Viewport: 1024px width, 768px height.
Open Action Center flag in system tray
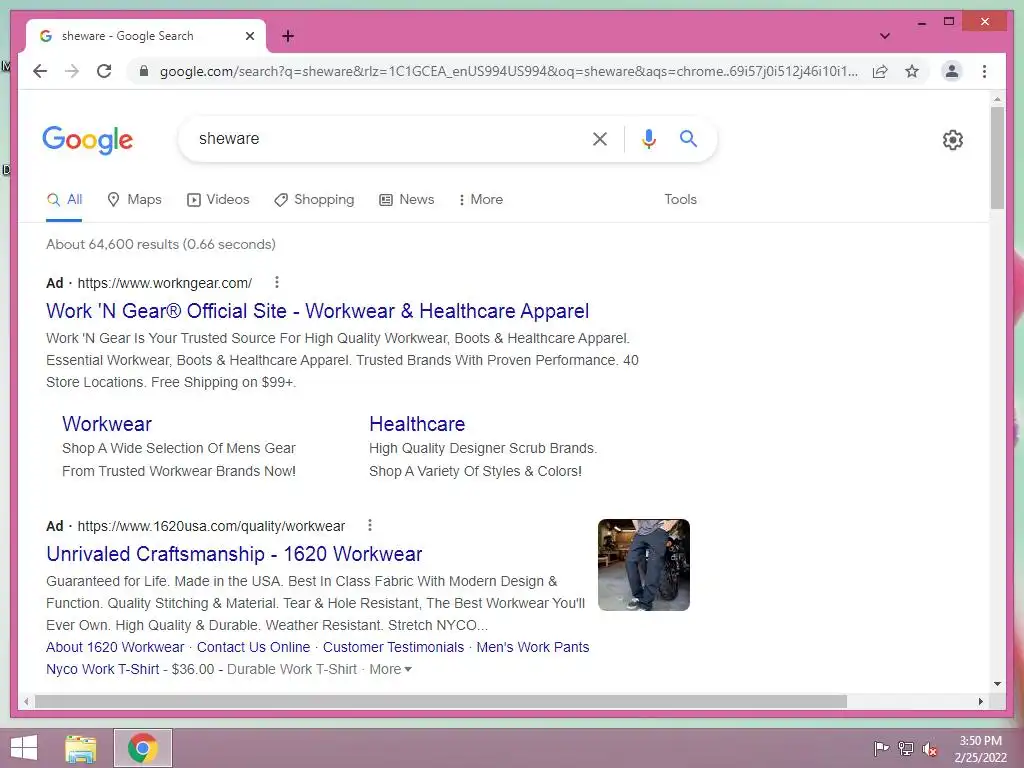point(881,748)
